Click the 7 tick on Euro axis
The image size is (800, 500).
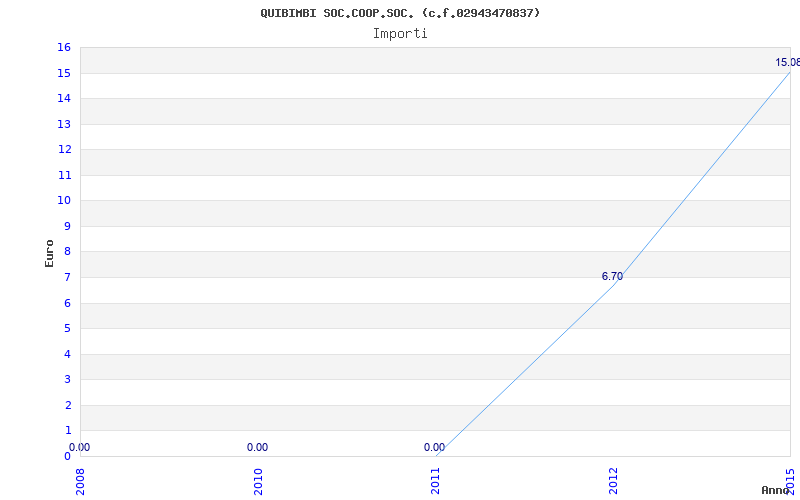[67, 278]
